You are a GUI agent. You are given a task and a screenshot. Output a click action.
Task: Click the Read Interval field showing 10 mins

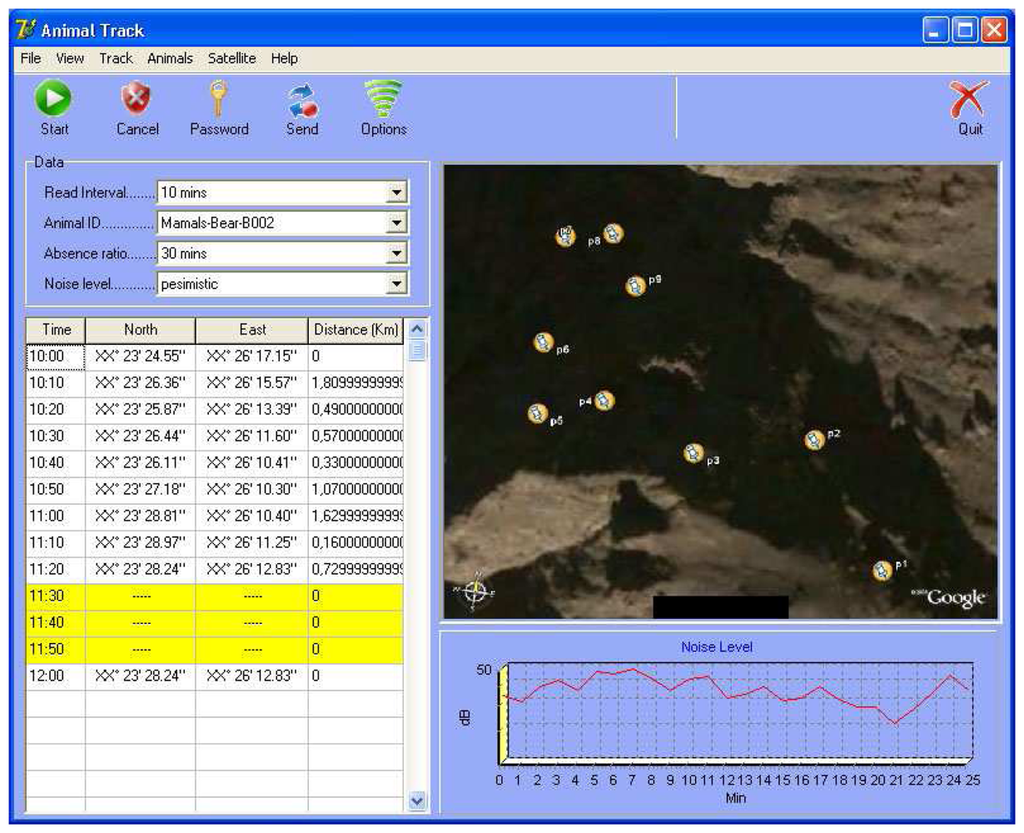point(282,193)
